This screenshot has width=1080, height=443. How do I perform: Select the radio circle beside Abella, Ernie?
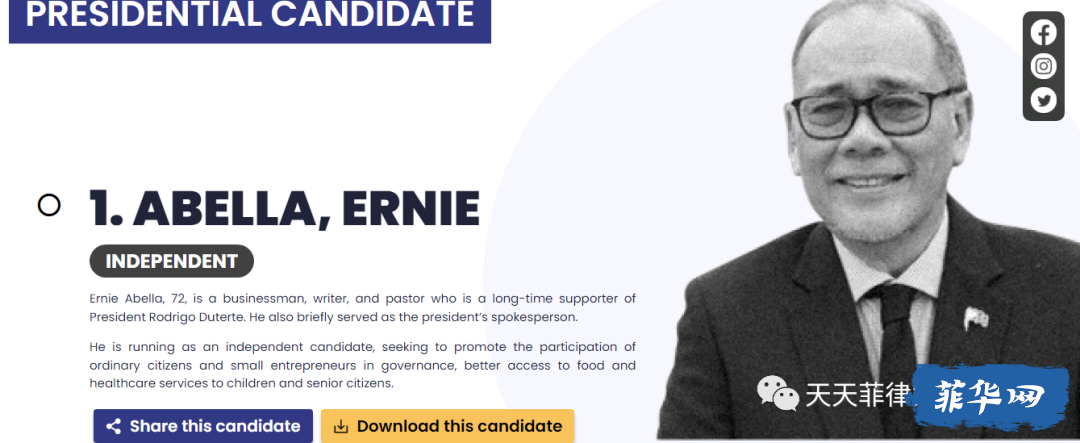point(49,205)
